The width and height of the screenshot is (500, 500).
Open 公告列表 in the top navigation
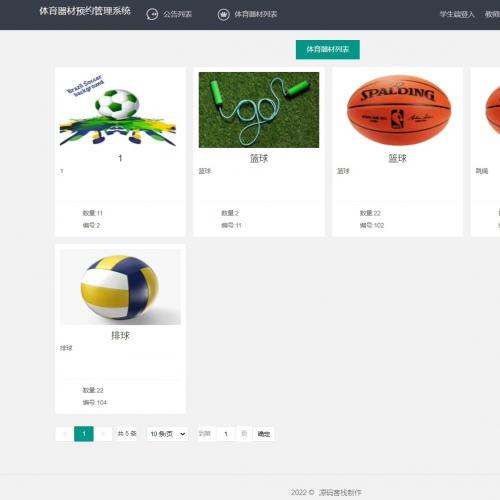tap(177, 14)
